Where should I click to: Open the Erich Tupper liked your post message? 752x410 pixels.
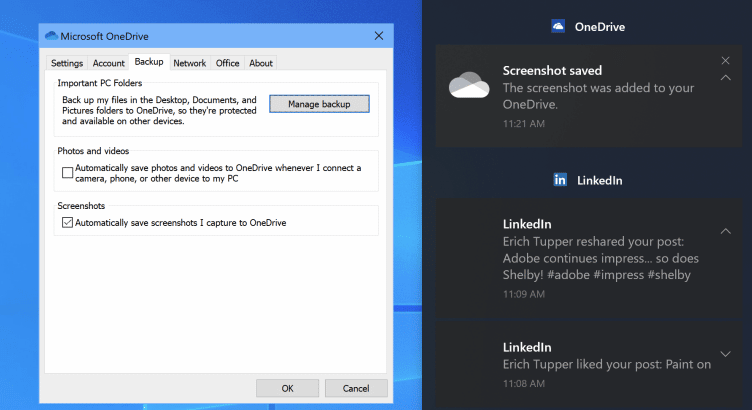pyautogui.click(x=607, y=364)
